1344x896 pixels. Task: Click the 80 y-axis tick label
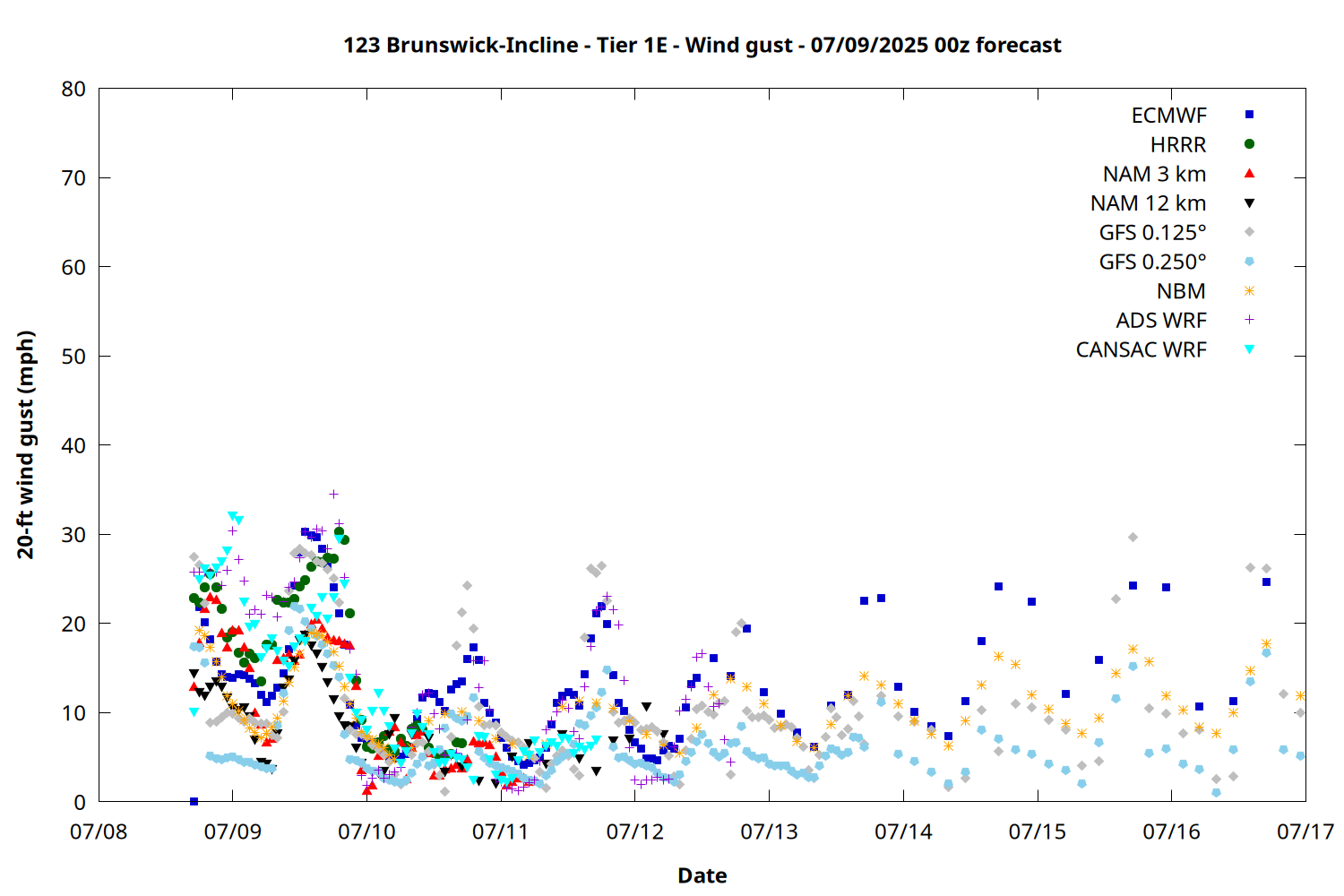click(74, 90)
